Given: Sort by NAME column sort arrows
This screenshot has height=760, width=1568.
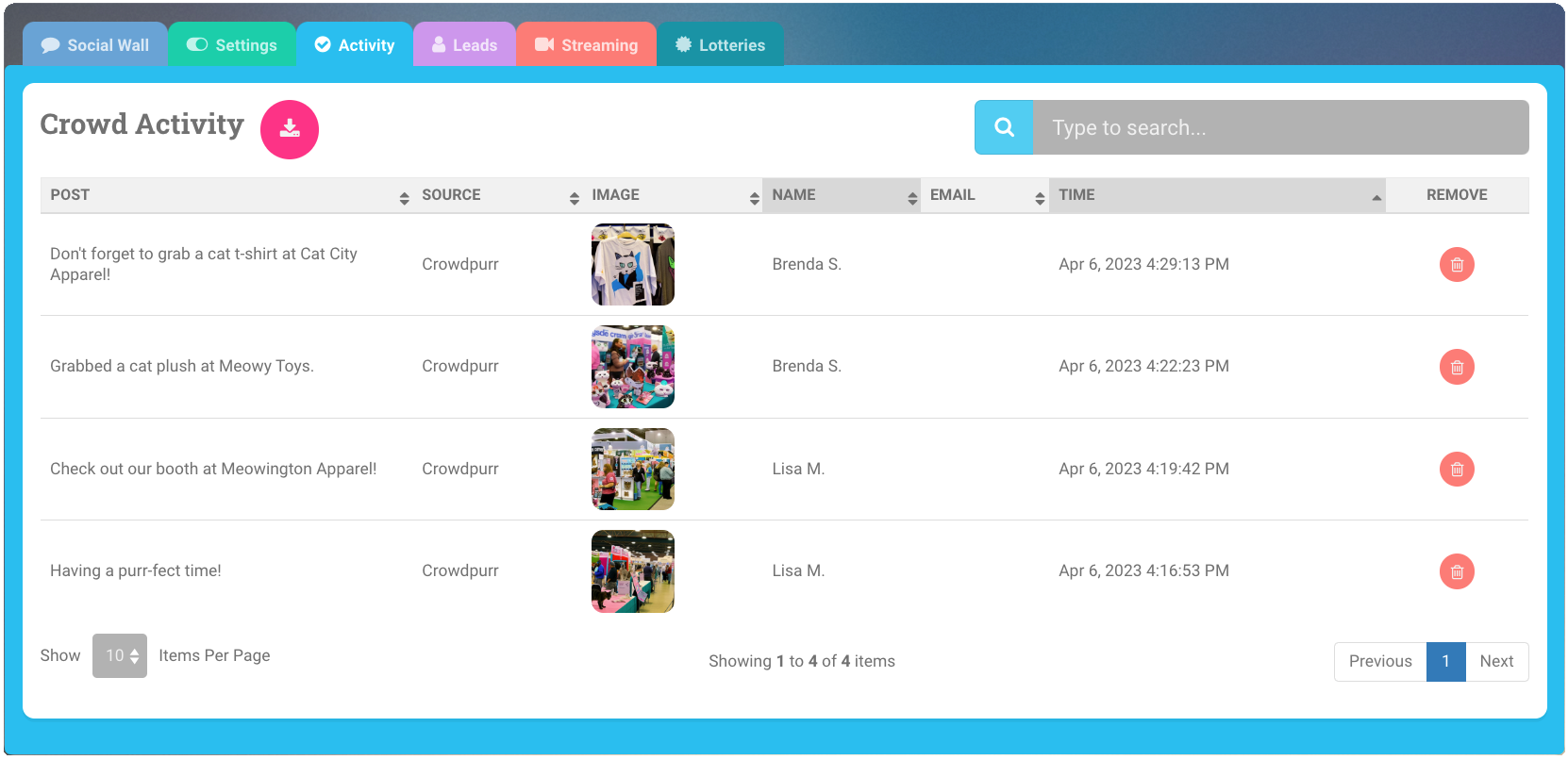Looking at the screenshot, I should [912, 198].
